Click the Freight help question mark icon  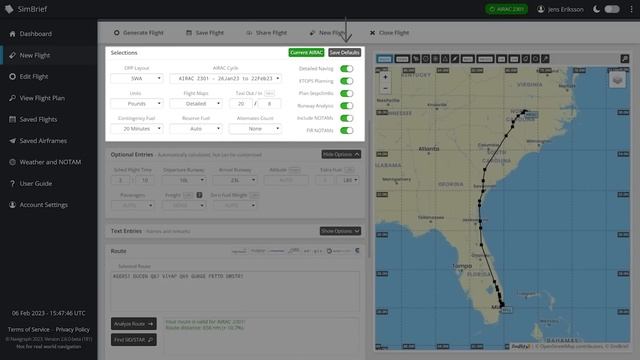[199, 195]
